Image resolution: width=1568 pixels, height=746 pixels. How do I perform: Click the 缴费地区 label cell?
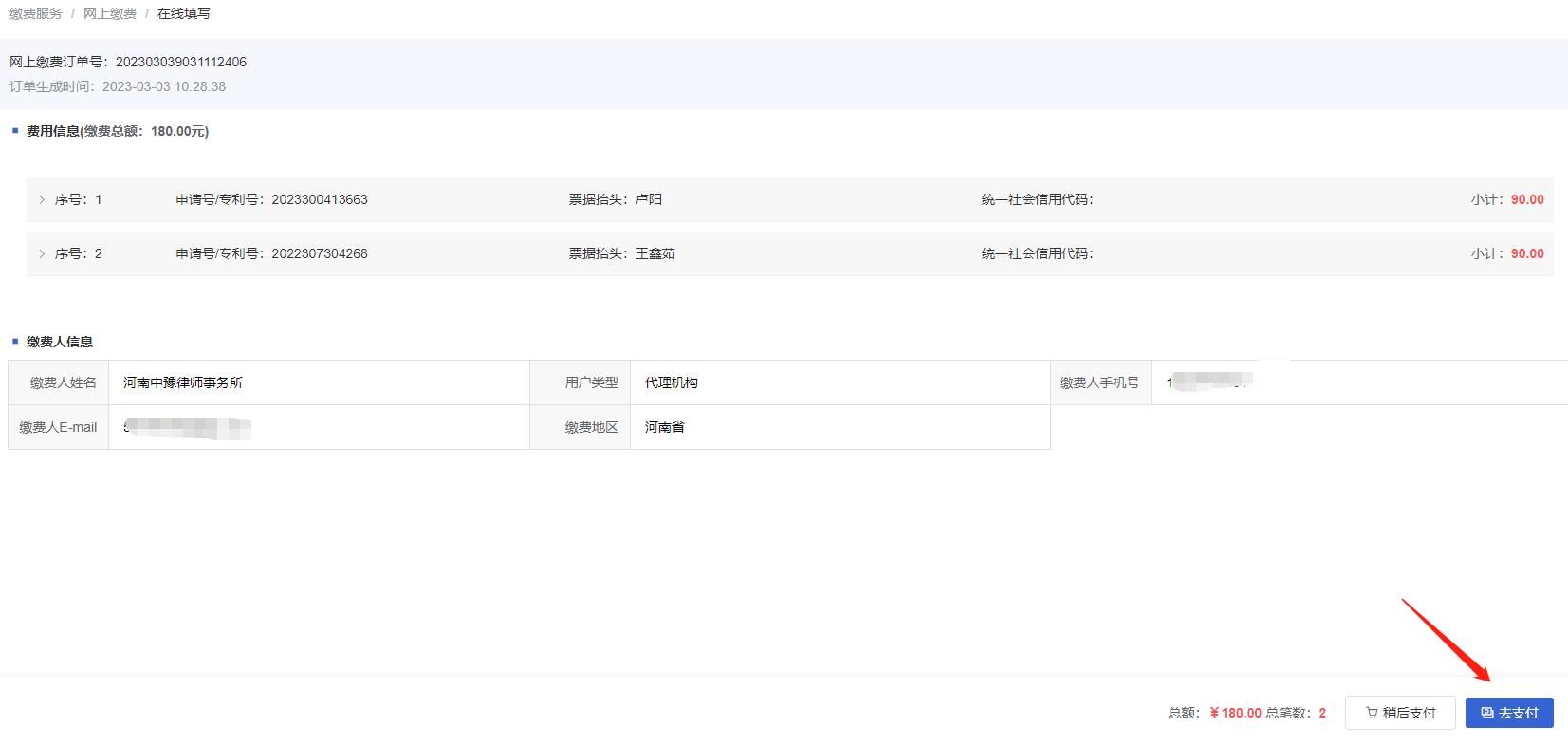pyautogui.click(x=581, y=427)
